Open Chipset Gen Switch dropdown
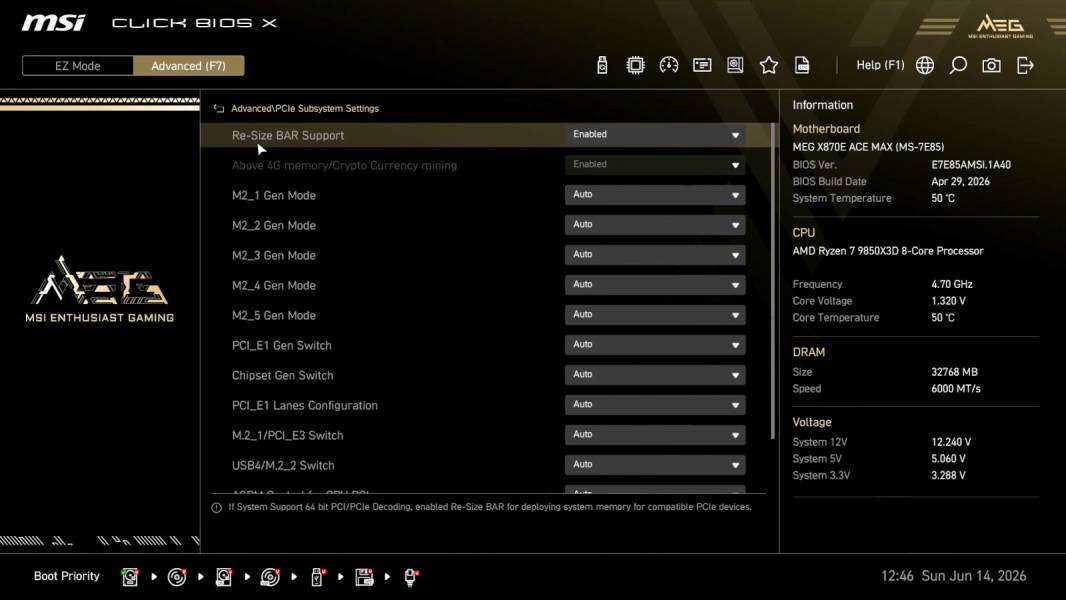 click(x=655, y=375)
